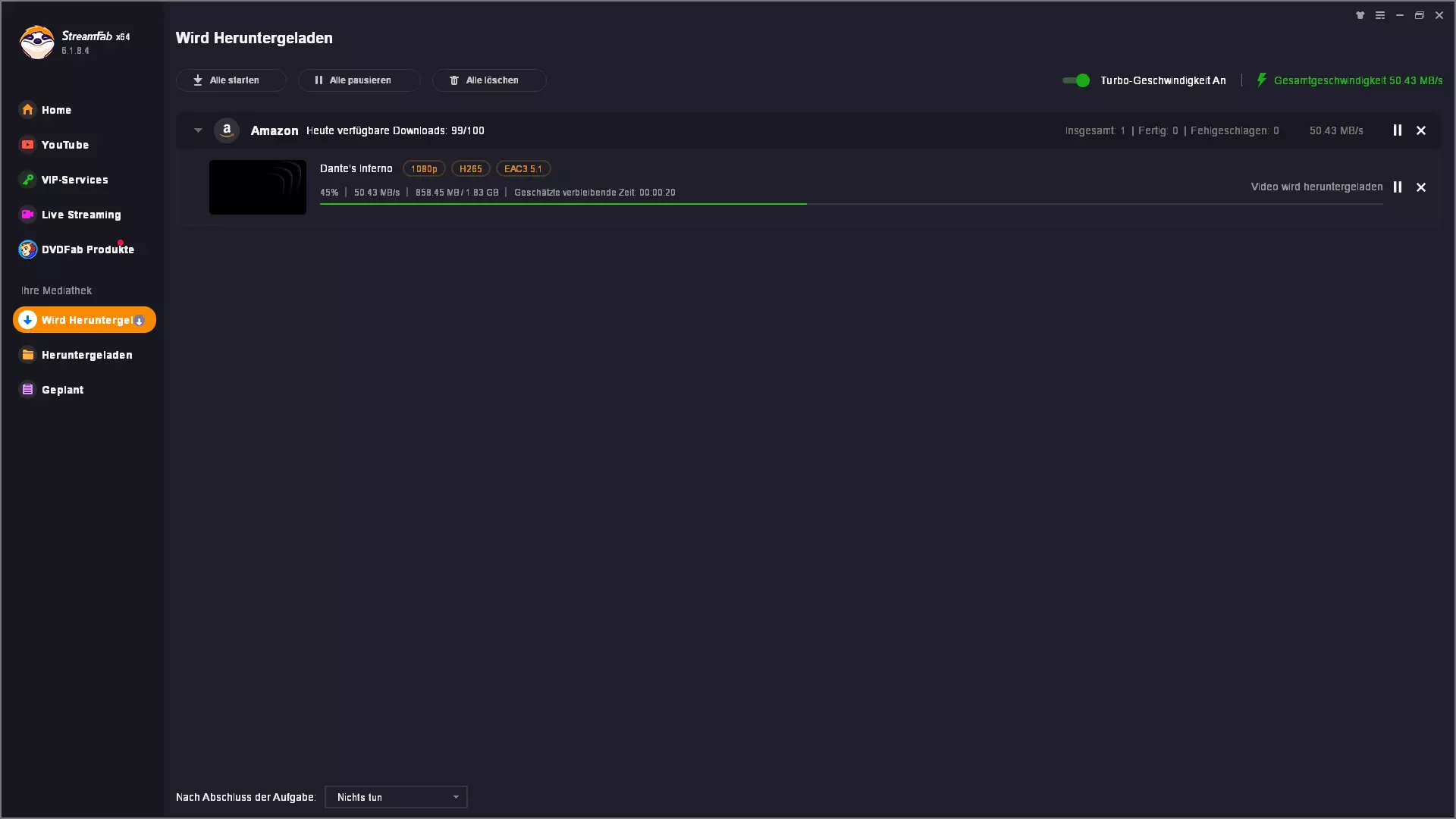1456x819 pixels.
Task: Click the 1080p resolution badge
Action: [424, 168]
